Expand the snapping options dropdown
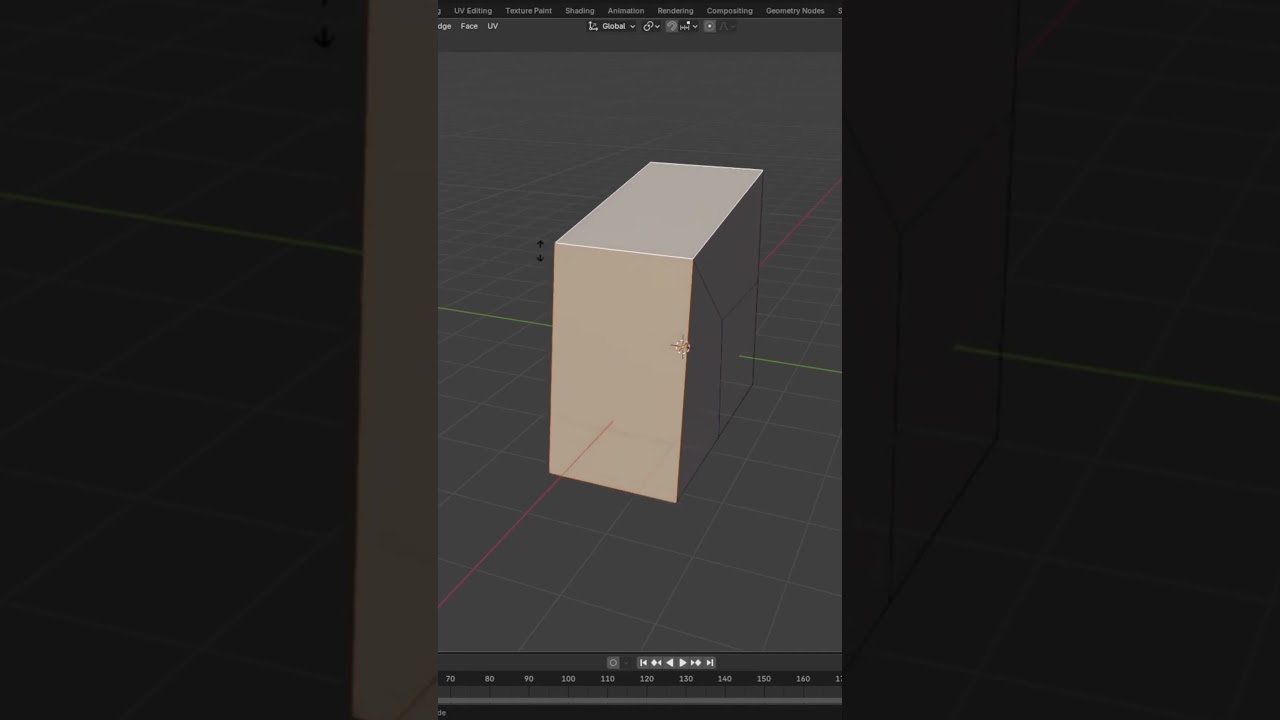1280x720 pixels. [x=689, y=26]
